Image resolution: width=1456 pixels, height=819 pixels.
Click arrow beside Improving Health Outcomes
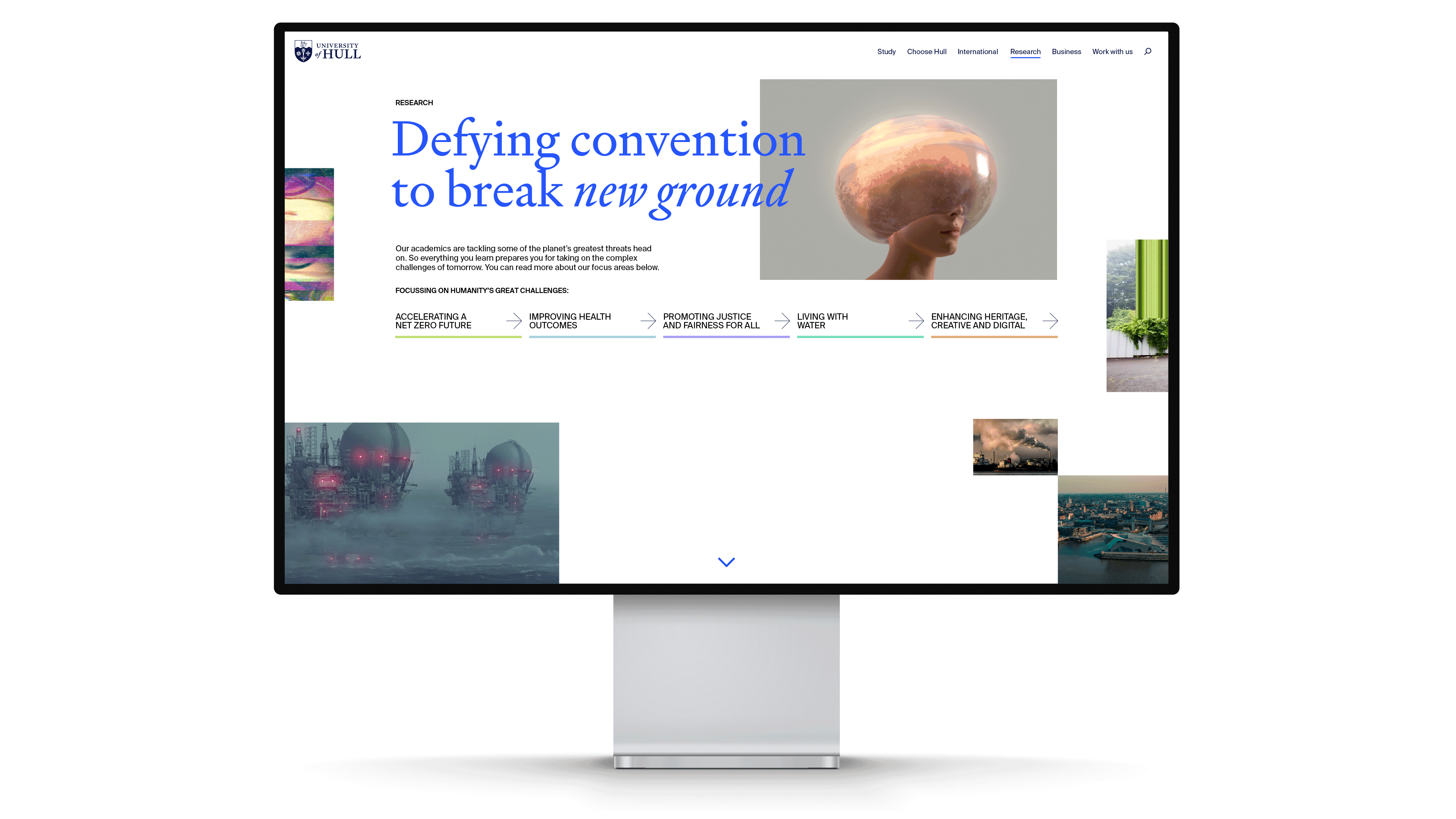648,321
